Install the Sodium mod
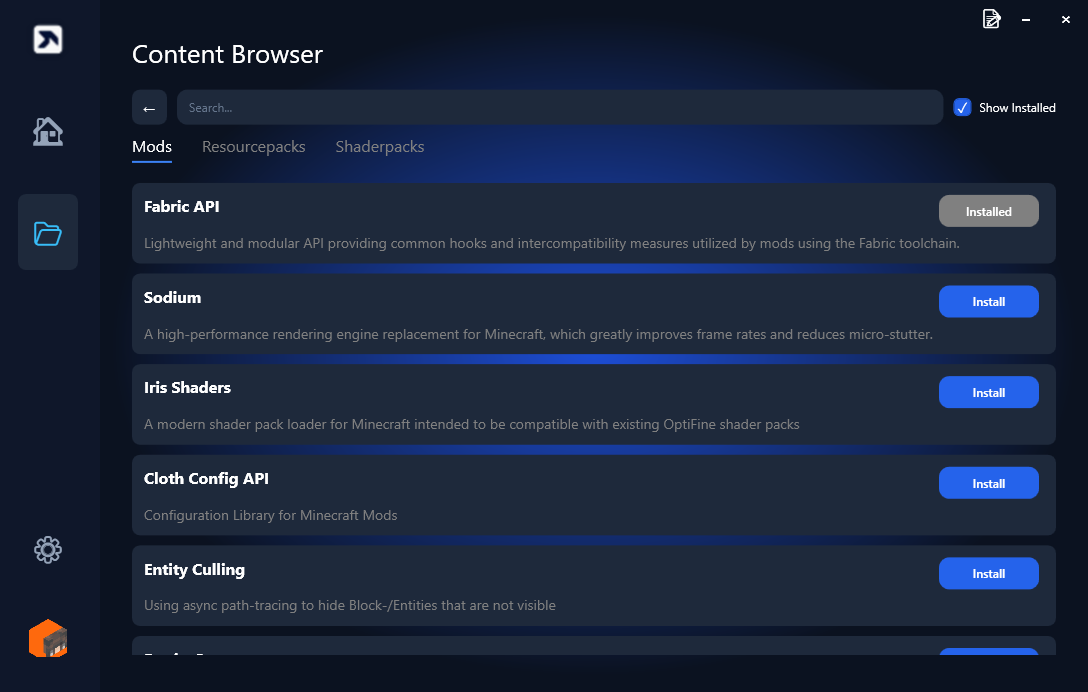1088x692 pixels. 988,301
